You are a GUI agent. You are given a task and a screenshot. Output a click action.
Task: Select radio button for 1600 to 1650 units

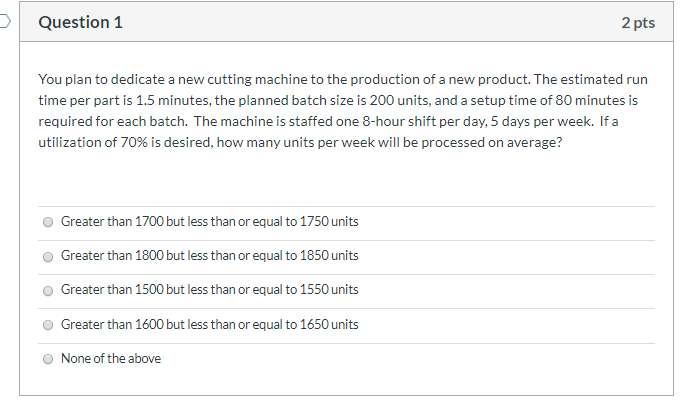[48, 325]
